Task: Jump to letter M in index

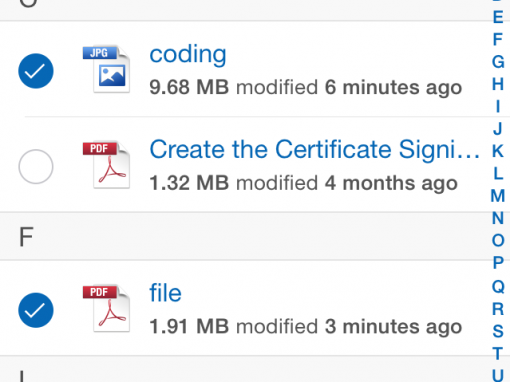Action: point(498,196)
